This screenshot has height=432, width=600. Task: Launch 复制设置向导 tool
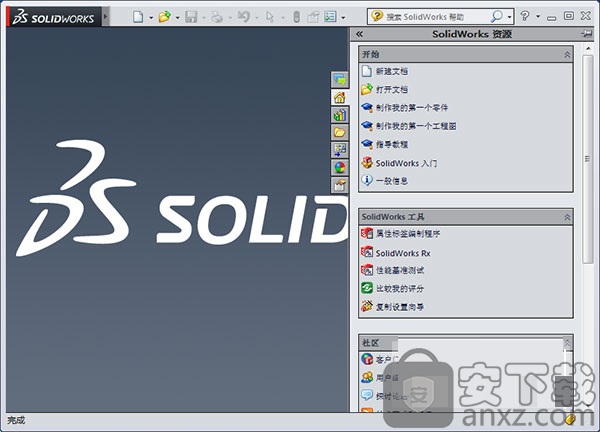pos(399,307)
